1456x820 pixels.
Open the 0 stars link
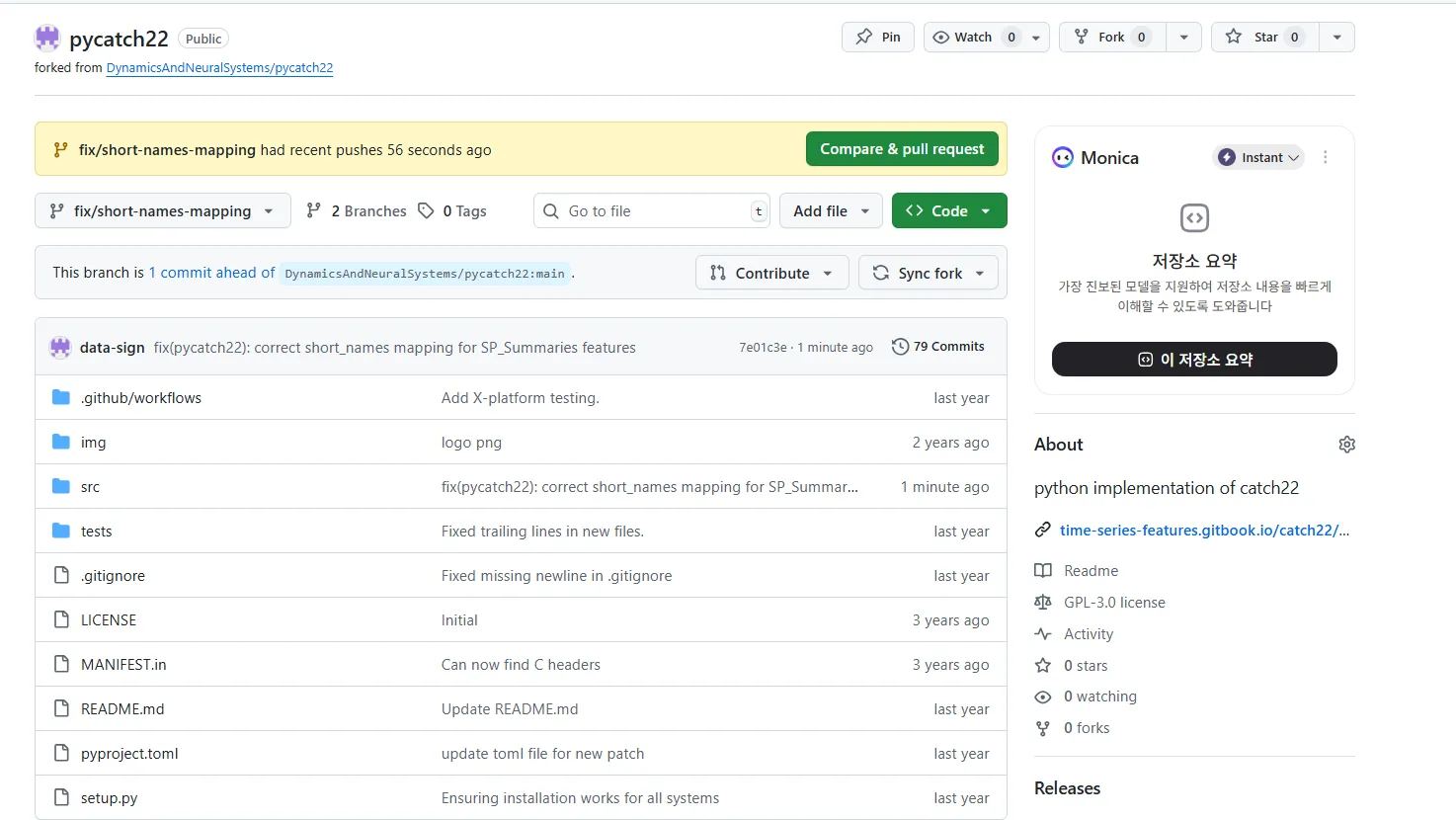[1086, 666]
